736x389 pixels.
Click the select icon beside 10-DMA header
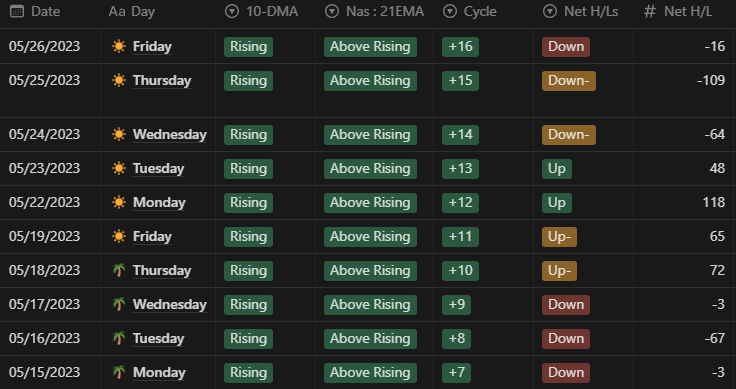232,11
